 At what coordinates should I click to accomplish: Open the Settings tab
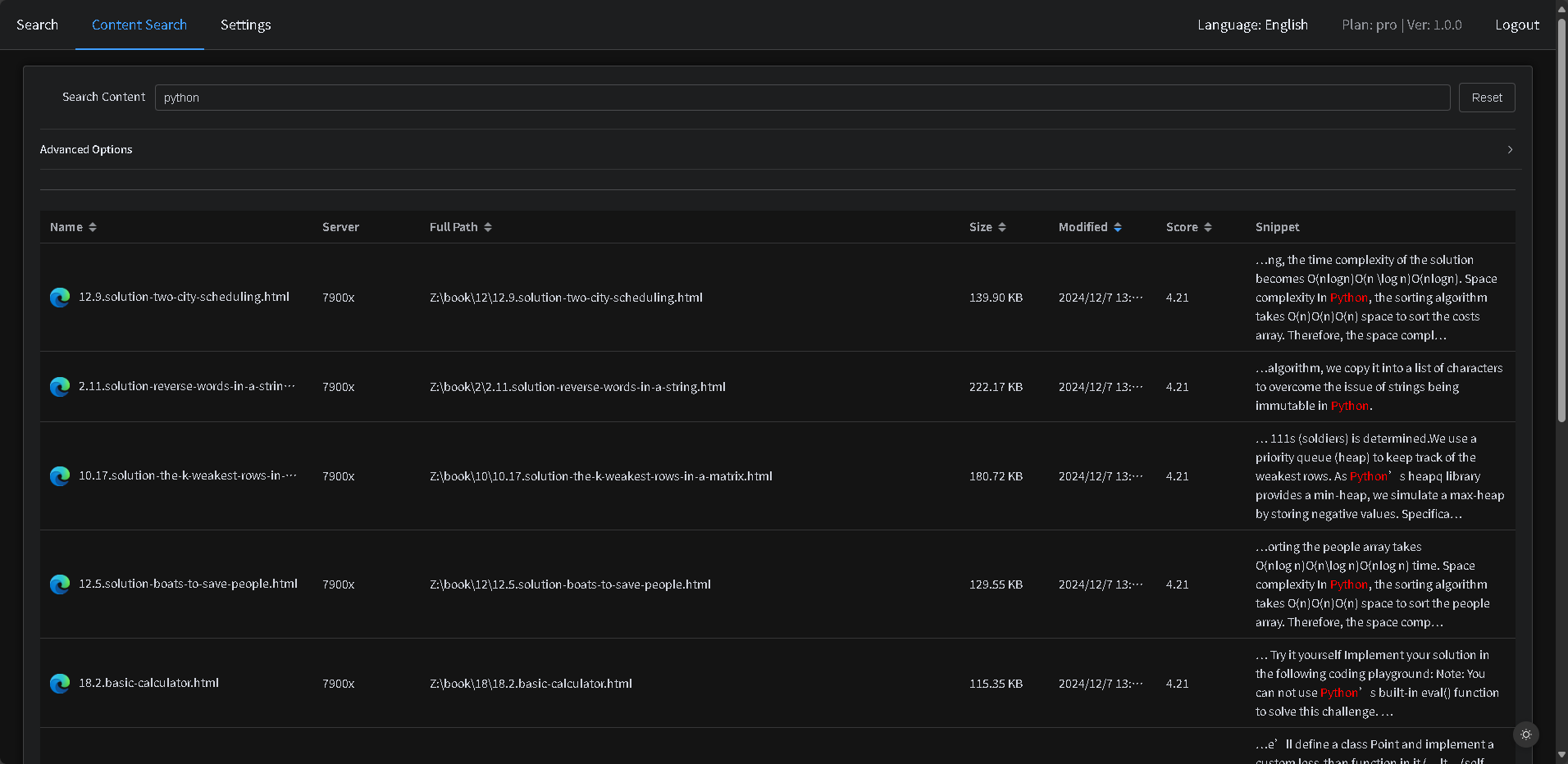244,25
